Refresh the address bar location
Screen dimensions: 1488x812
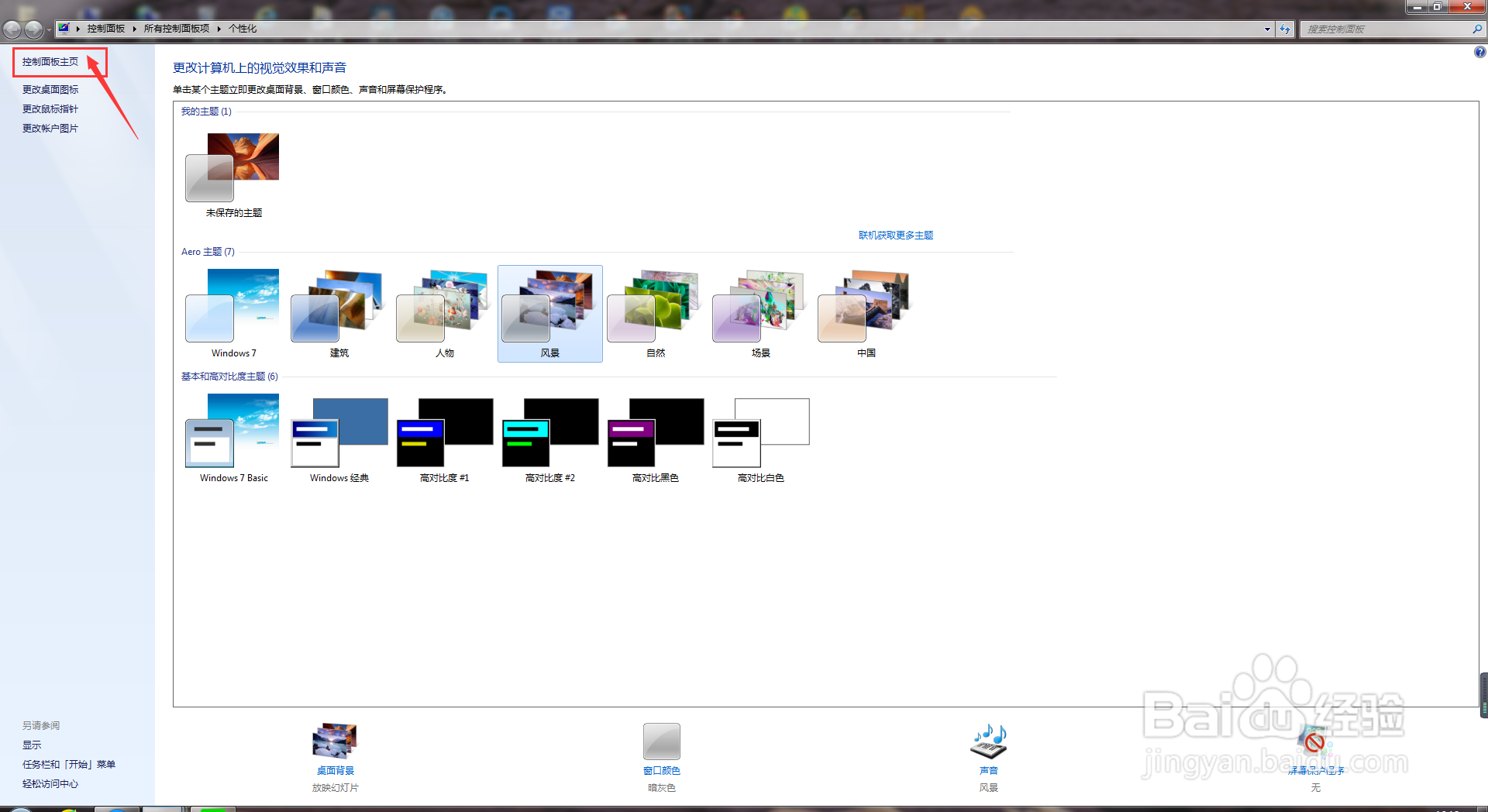point(1285,29)
